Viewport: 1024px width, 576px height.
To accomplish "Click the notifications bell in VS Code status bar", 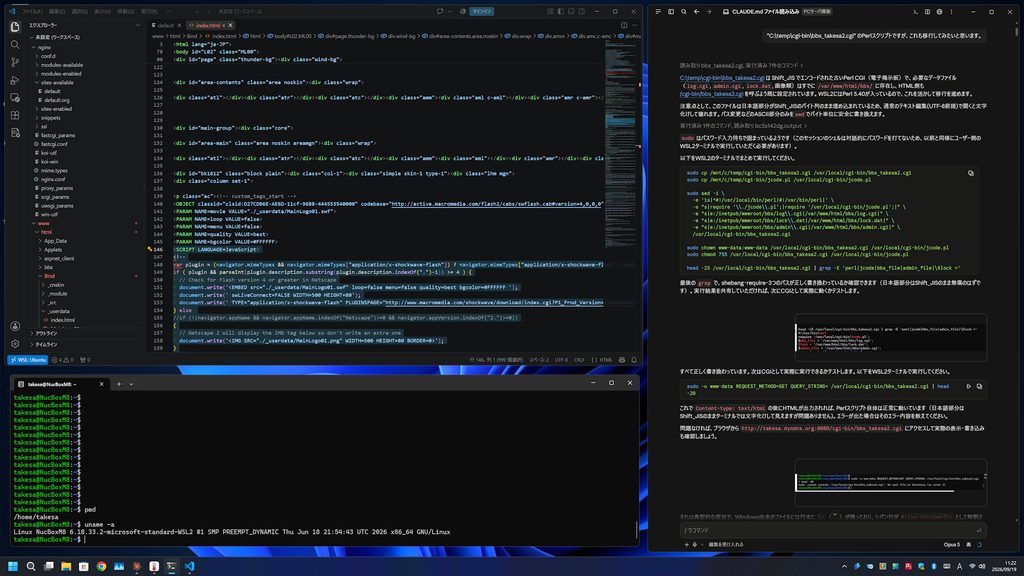I will [x=633, y=360].
